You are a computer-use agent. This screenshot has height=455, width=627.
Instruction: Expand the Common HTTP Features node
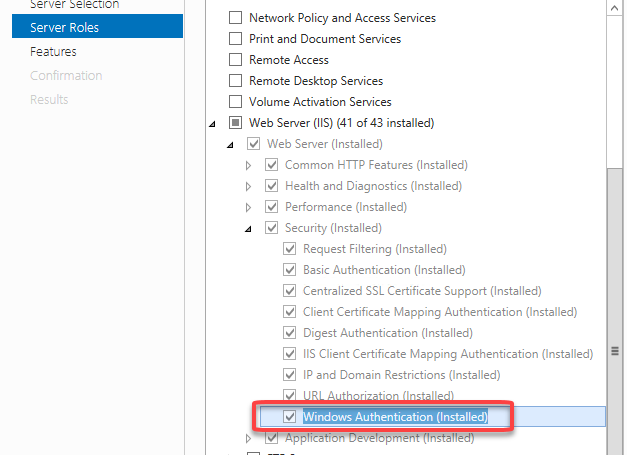248,165
